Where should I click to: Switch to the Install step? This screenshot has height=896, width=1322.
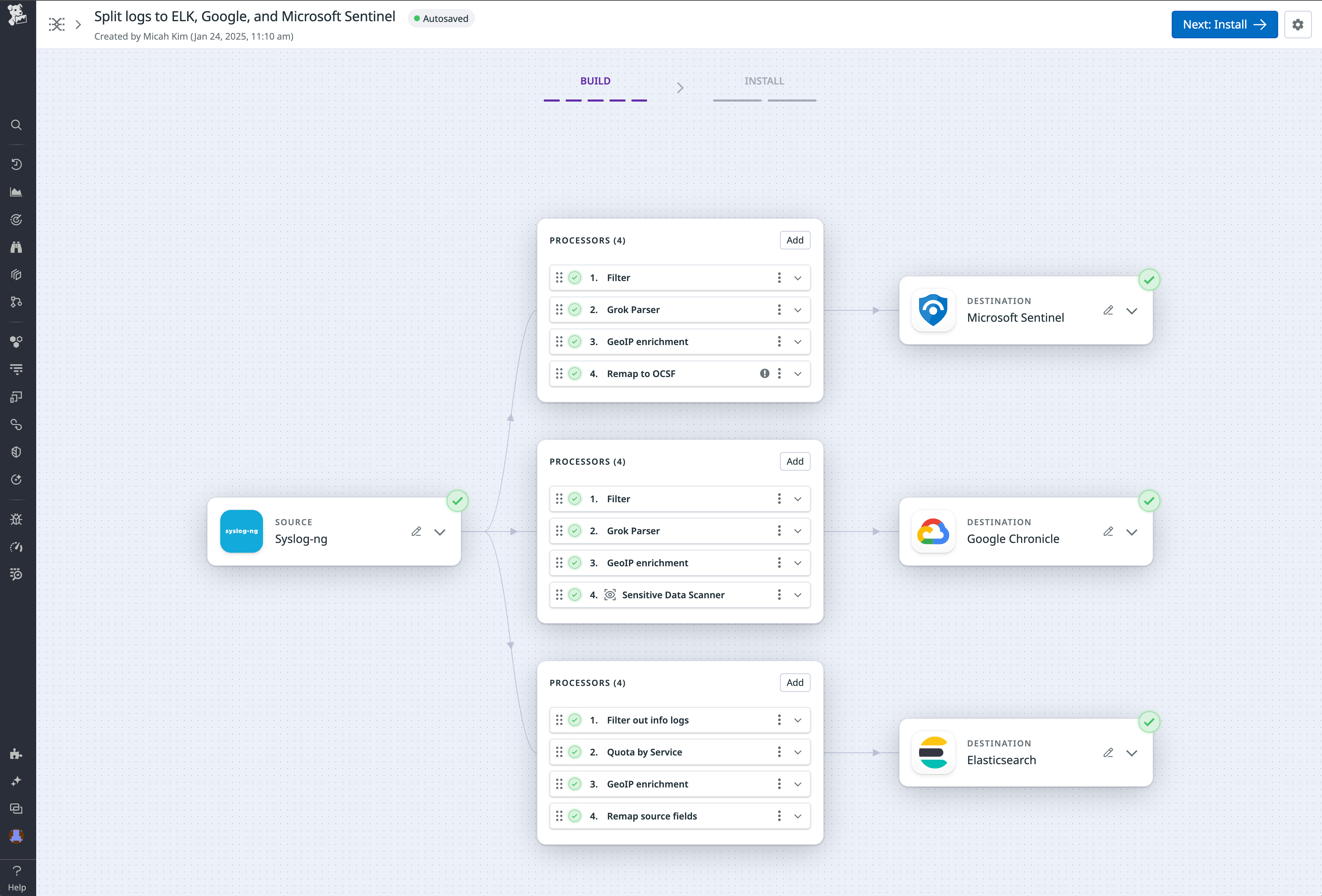tap(763, 81)
